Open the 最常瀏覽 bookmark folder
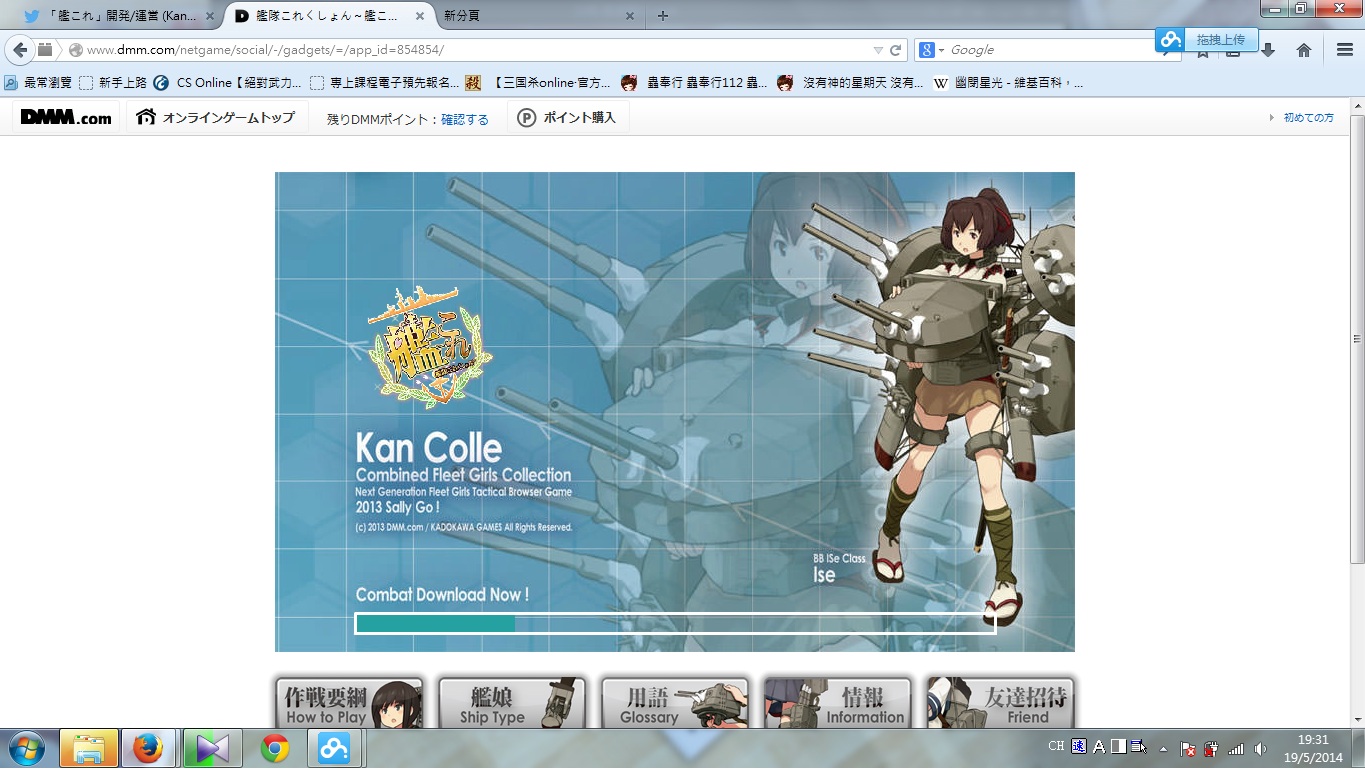This screenshot has width=1365, height=772. [38, 83]
